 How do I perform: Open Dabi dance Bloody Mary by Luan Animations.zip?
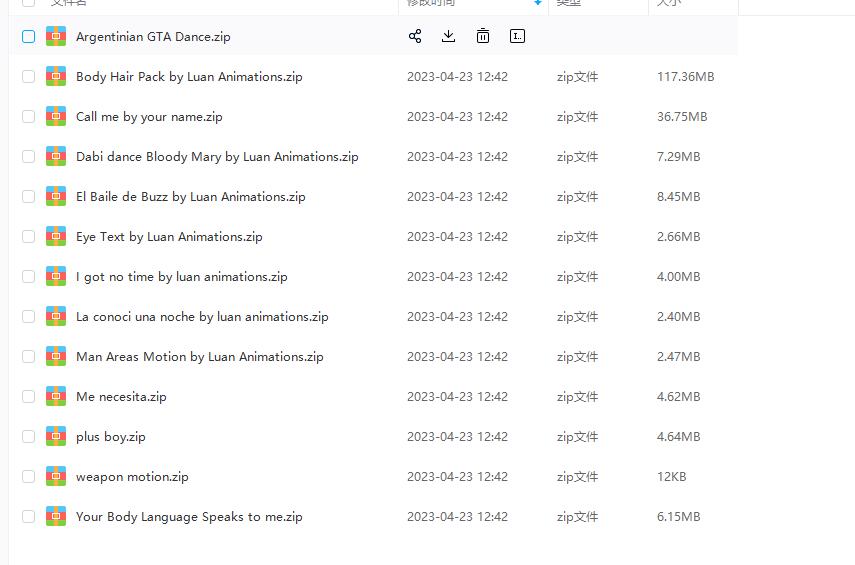[216, 157]
